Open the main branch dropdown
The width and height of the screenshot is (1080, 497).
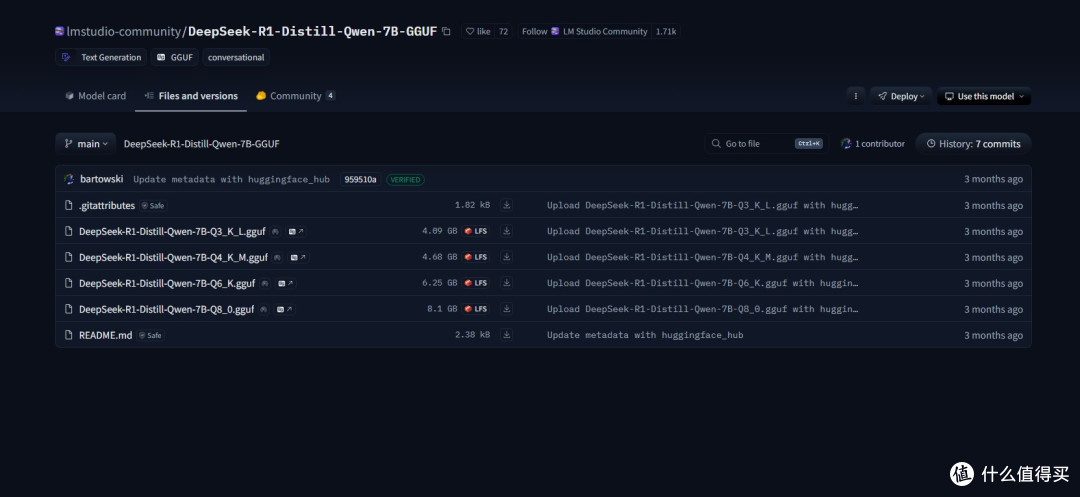coord(86,144)
